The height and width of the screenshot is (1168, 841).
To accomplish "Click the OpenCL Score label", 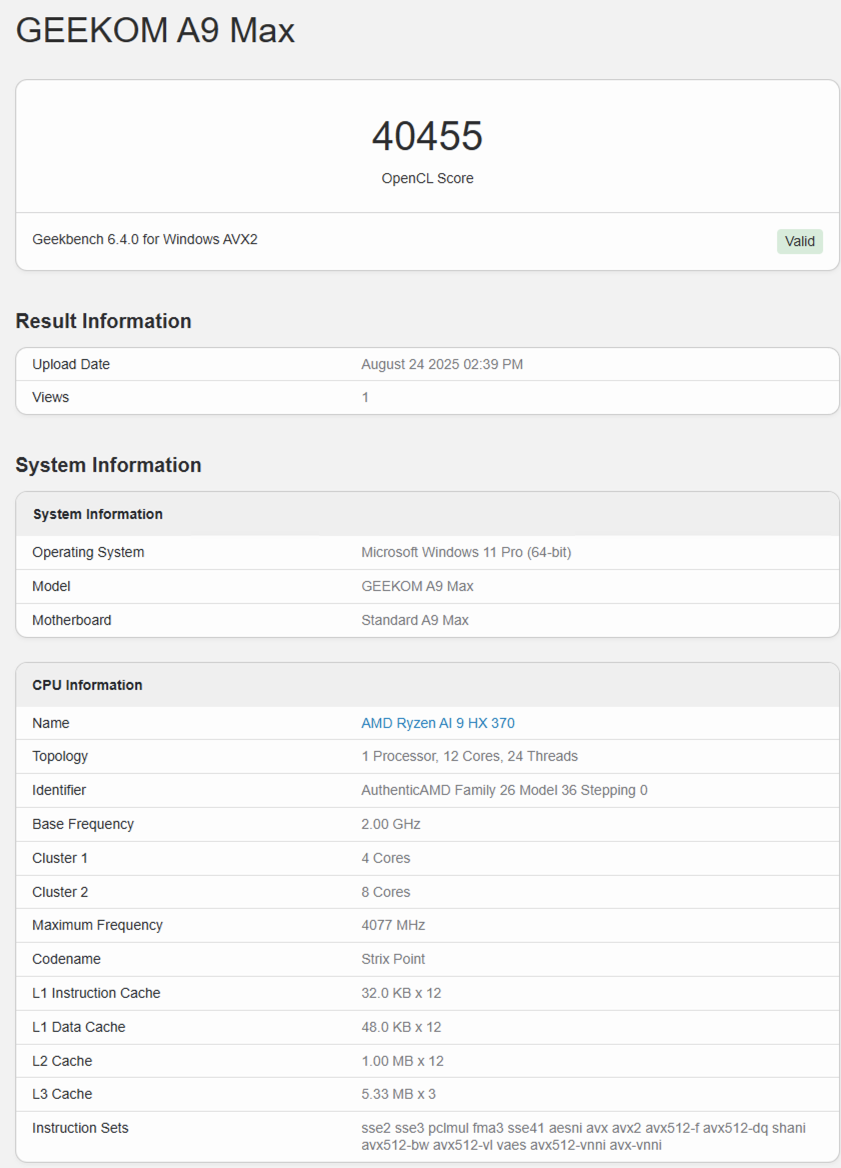I will pos(428,178).
